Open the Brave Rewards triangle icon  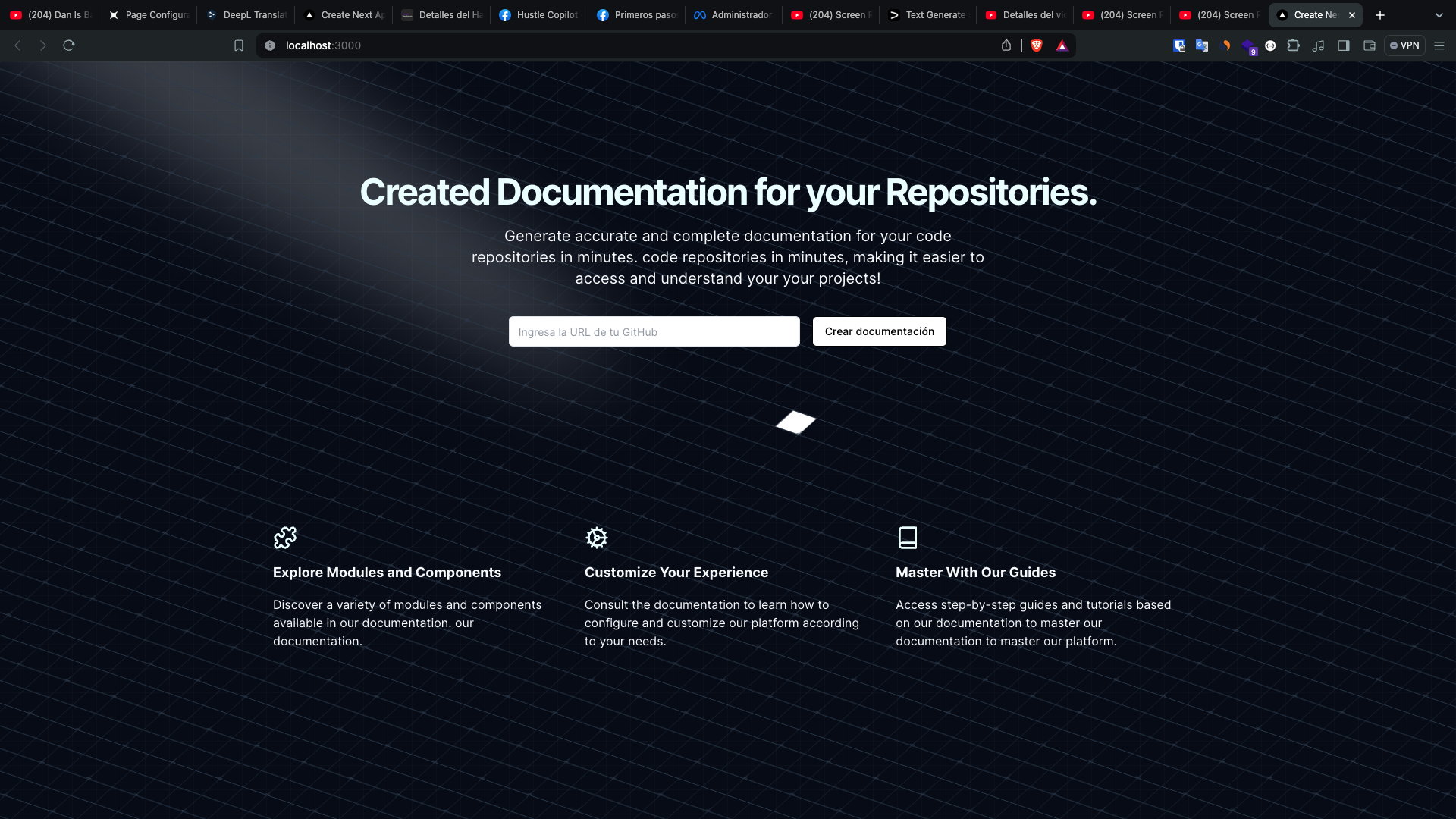tap(1062, 45)
